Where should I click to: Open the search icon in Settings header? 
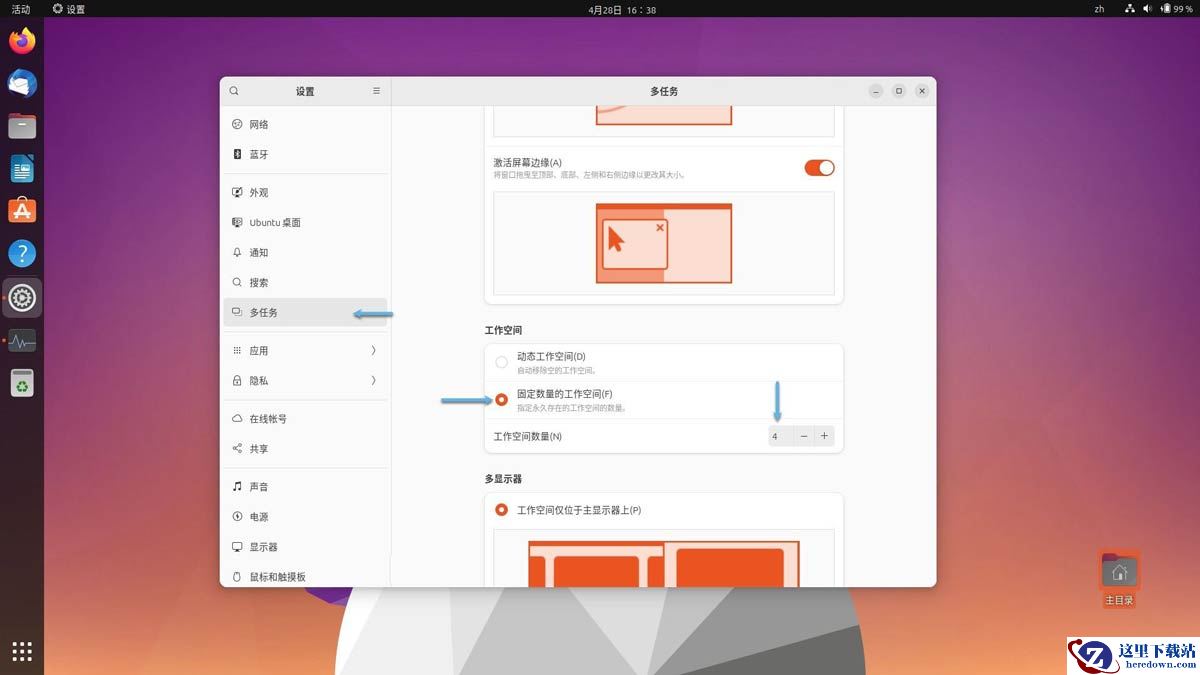click(x=234, y=91)
